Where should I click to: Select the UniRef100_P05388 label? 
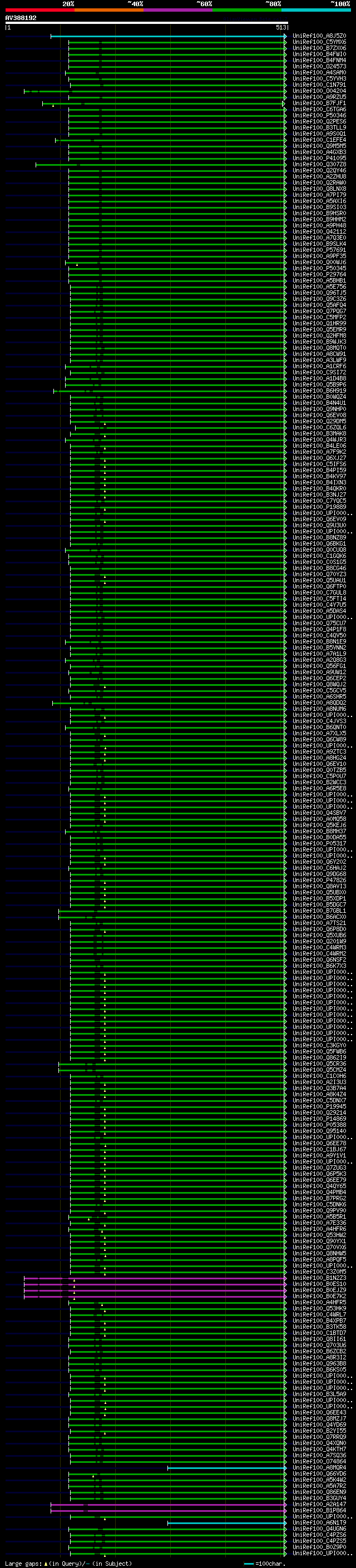point(319,1125)
